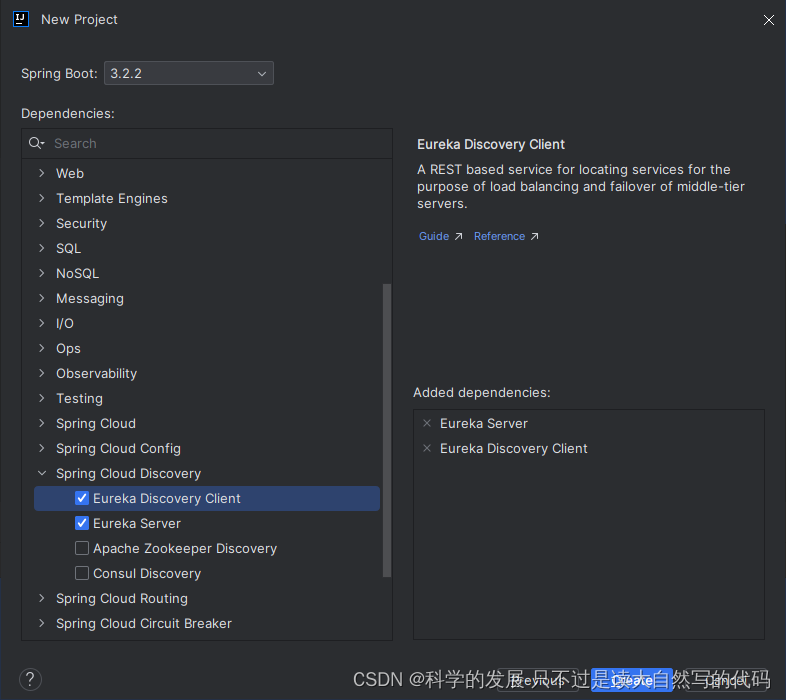The image size is (786, 700).
Task: Expand the Spring Cloud Circuit Breaker category
Action: point(42,623)
